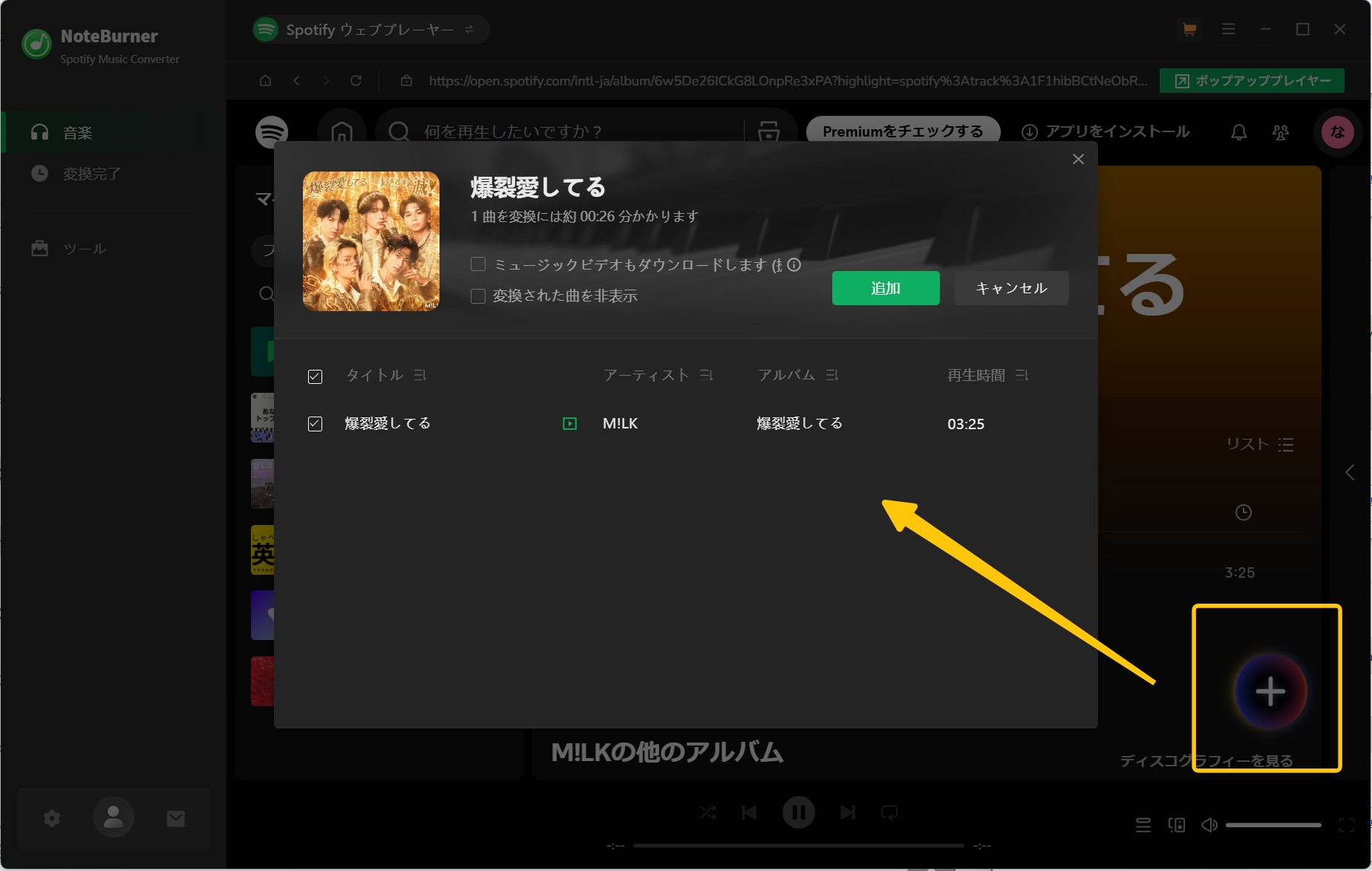This screenshot has height=871, width=1372.
Task: Click the Spotify logo in web player
Action: (x=272, y=132)
